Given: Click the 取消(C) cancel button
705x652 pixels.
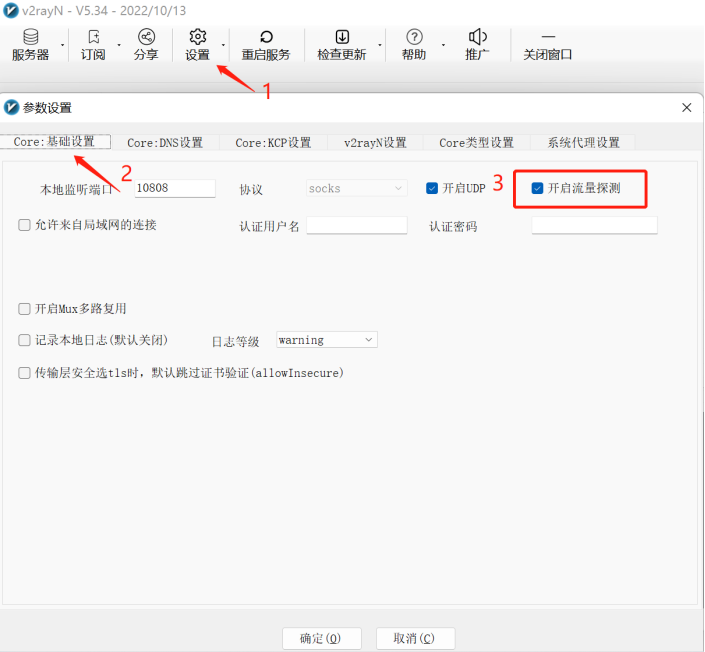Looking at the screenshot, I should point(415,639).
